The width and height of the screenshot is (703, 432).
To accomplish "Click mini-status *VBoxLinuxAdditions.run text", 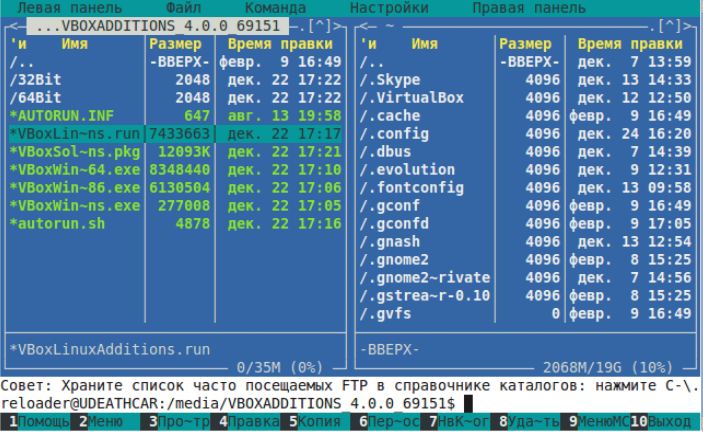I will [109, 349].
